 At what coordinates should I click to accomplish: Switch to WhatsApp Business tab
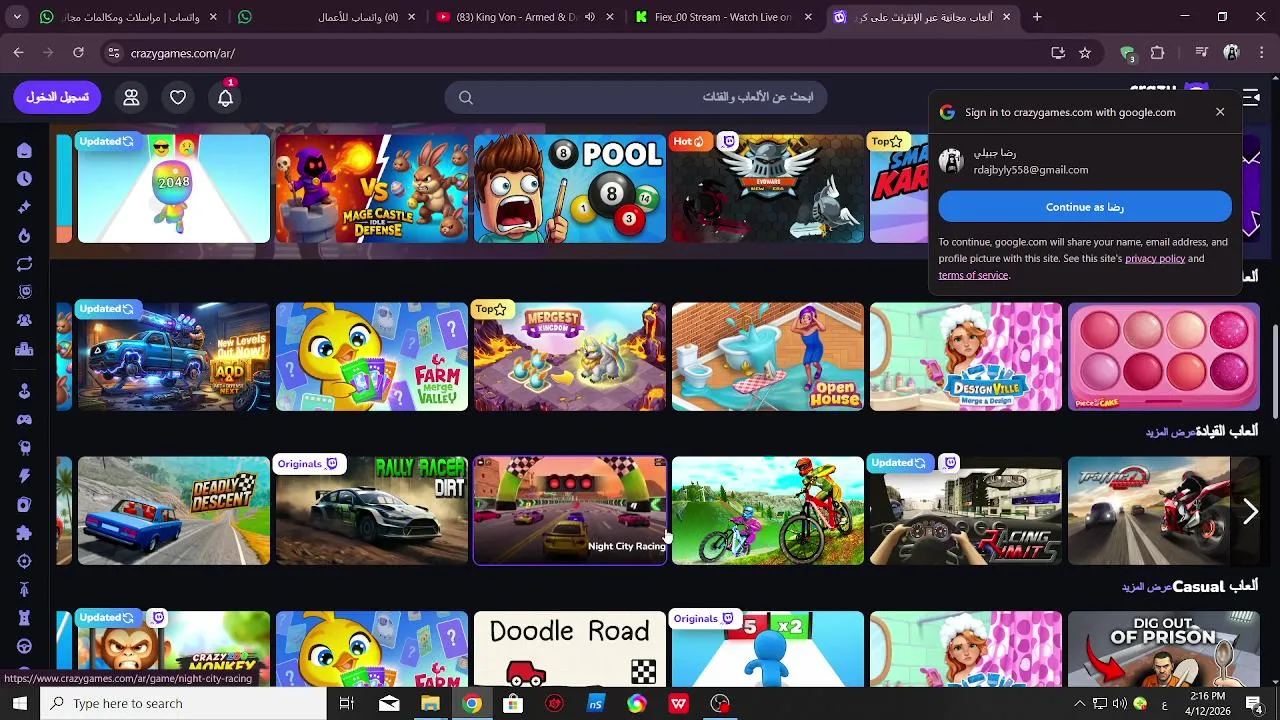click(x=326, y=17)
